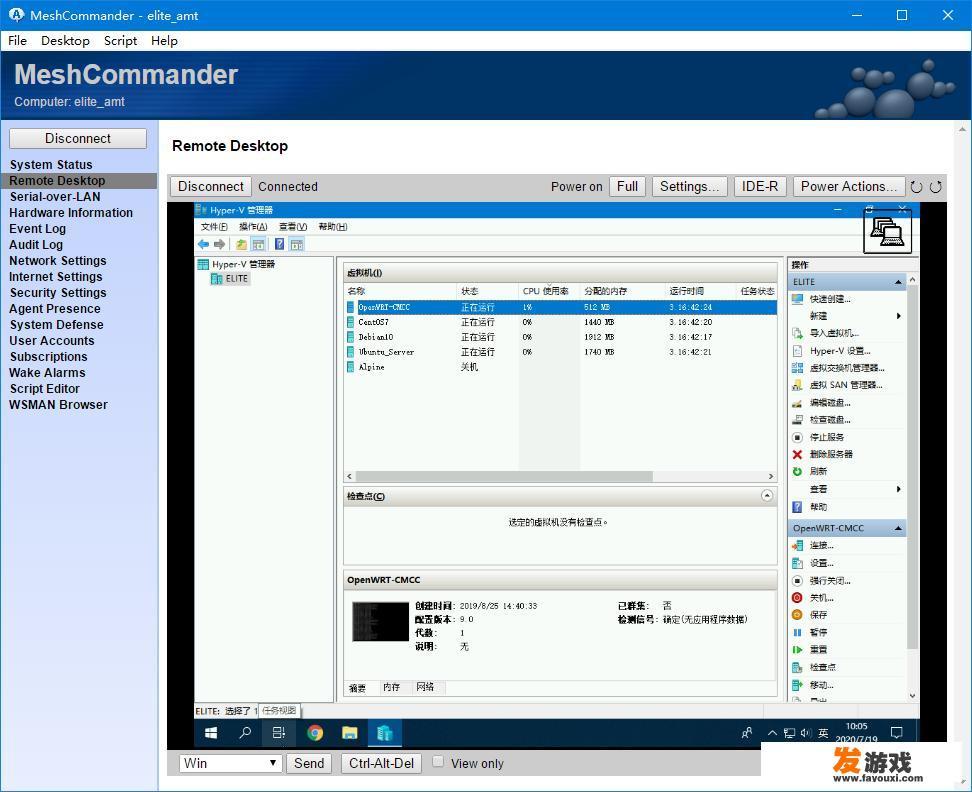Screen dimensions: 972x792
Task: Click the rotate counter-clockwise icon beside Power Actions
Action: (x=916, y=187)
